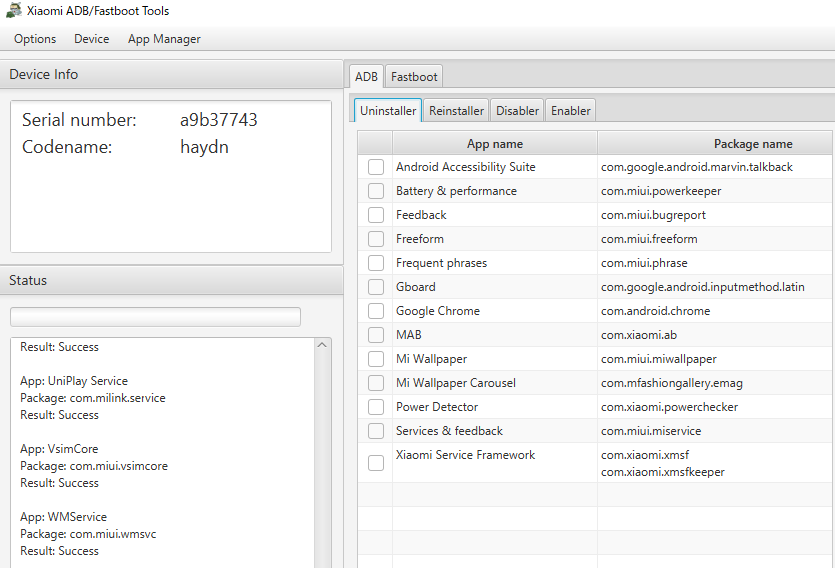This screenshot has width=835, height=568.
Task: Switch to the ADB tab
Action: (366, 77)
